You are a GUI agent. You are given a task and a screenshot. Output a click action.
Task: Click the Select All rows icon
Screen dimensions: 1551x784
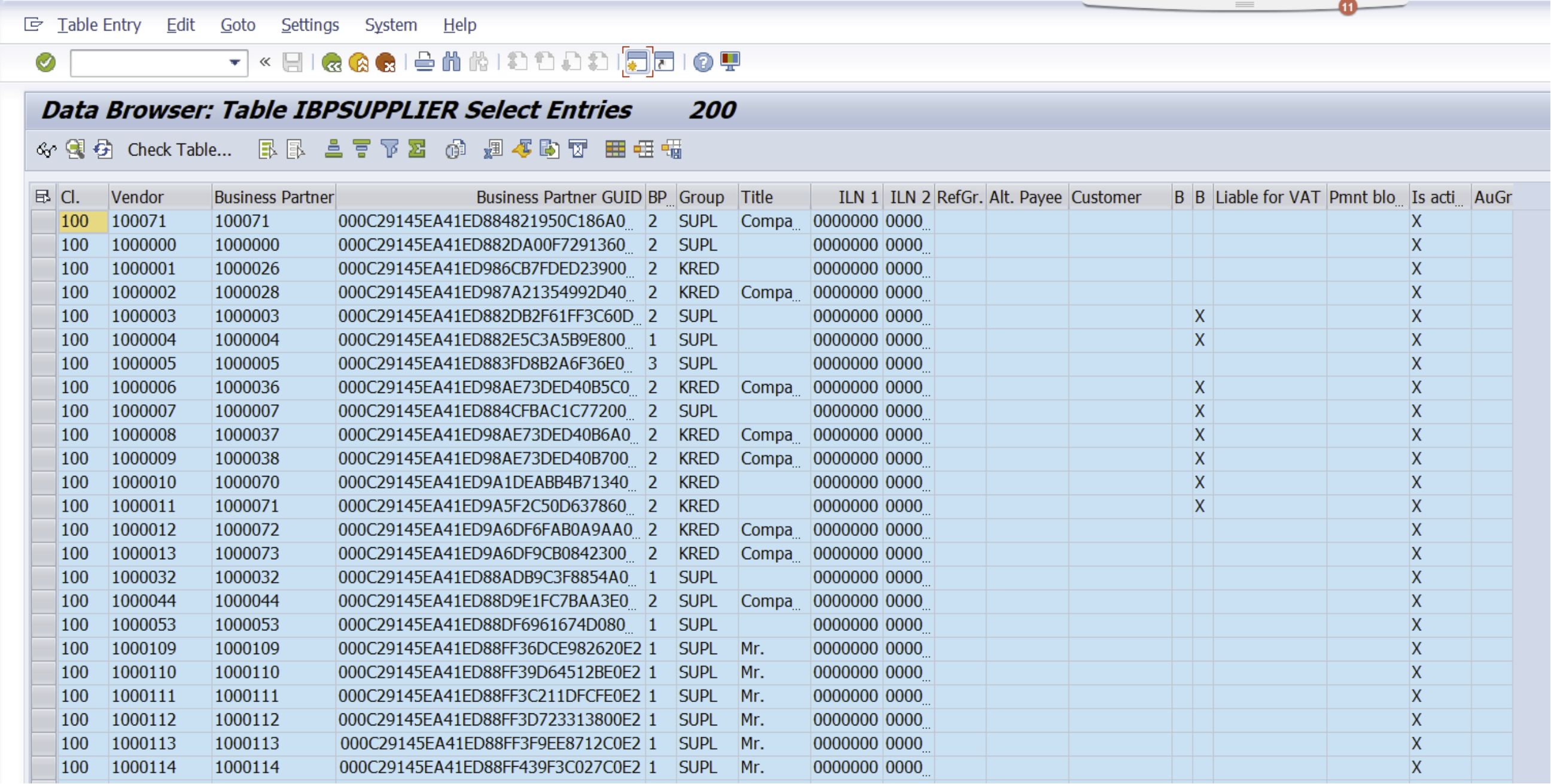(267, 150)
